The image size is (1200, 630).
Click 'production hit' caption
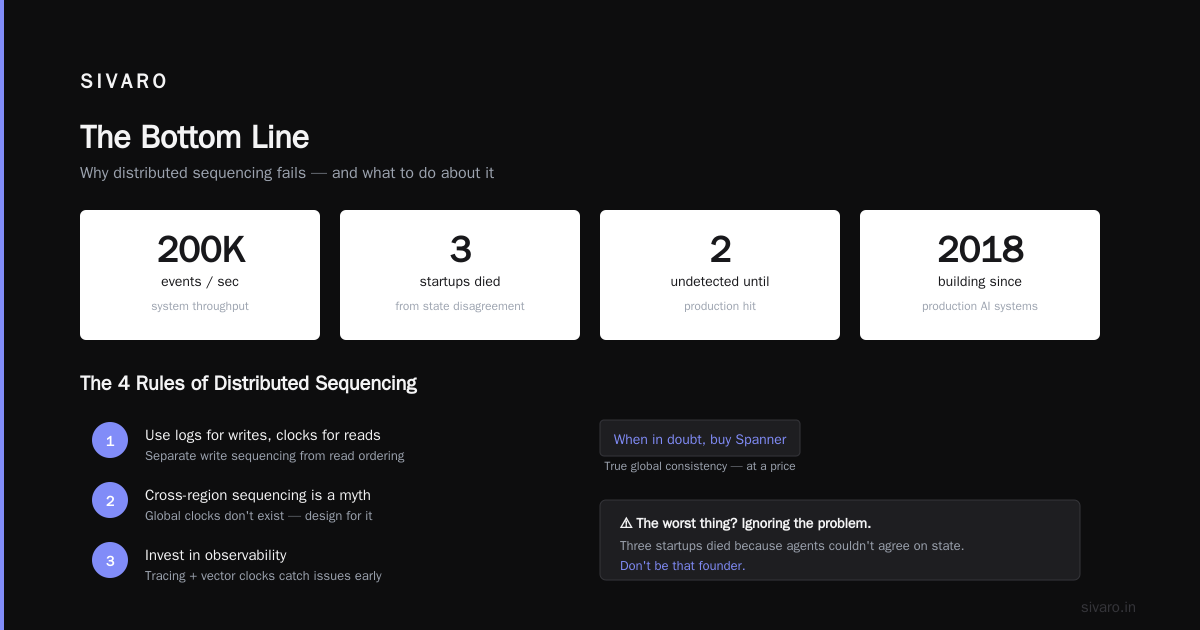(x=720, y=306)
